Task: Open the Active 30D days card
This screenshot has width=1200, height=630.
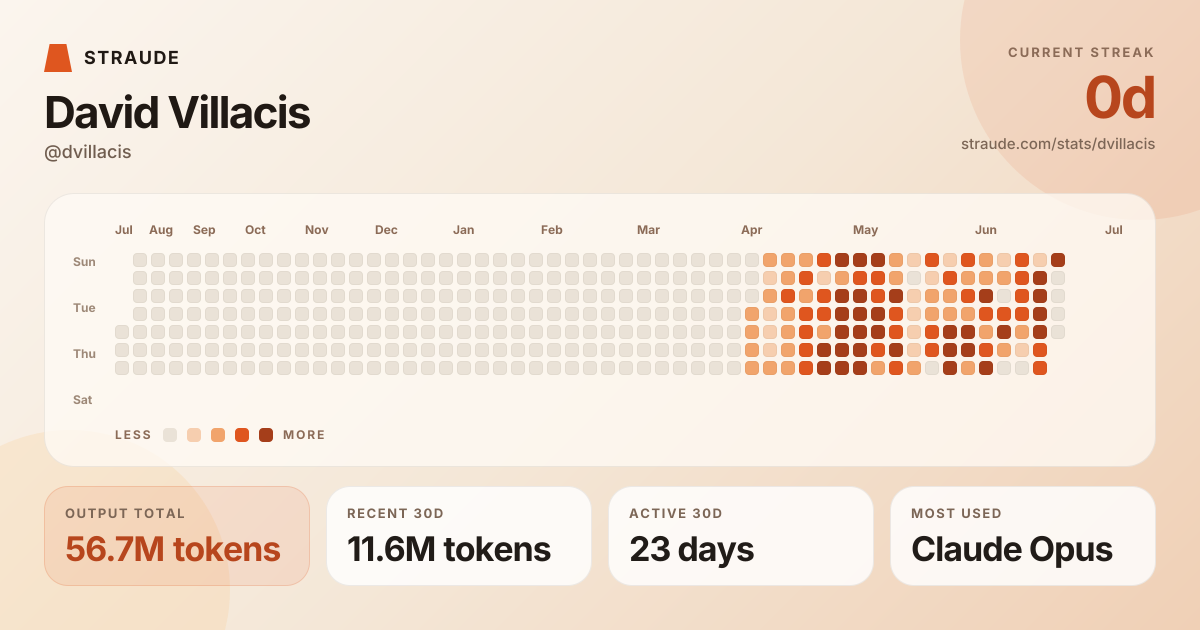Action: (x=741, y=536)
